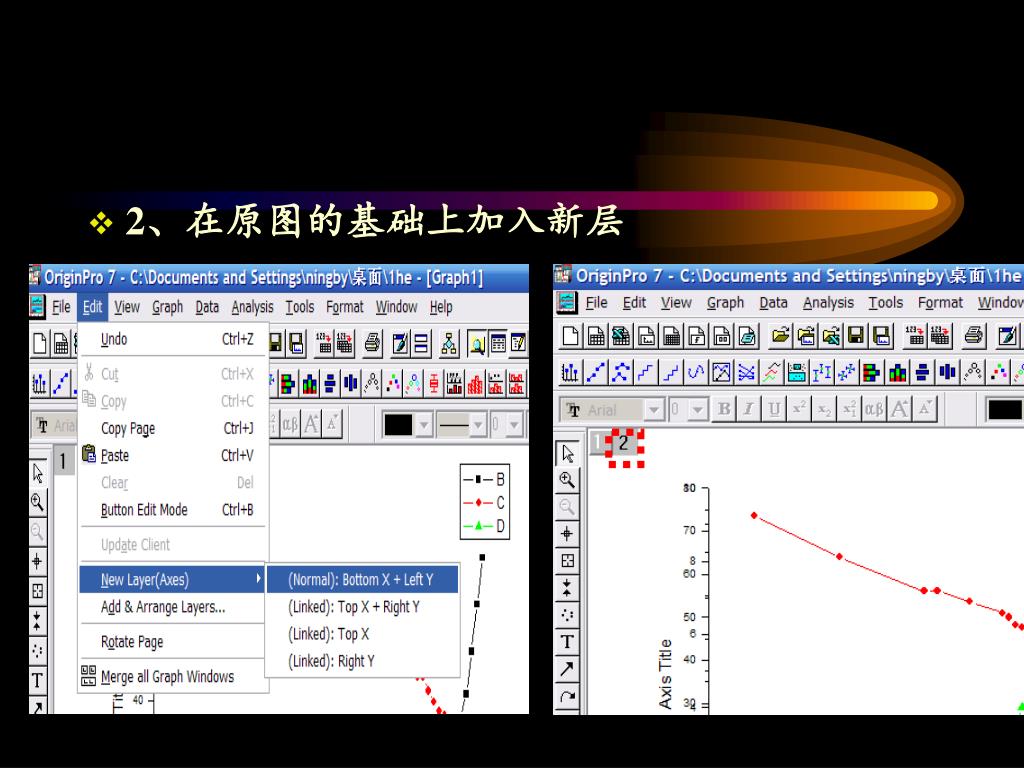Select the Pointer tool in right window
The height and width of the screenshot is (768, 1024).
pos(567,453)
